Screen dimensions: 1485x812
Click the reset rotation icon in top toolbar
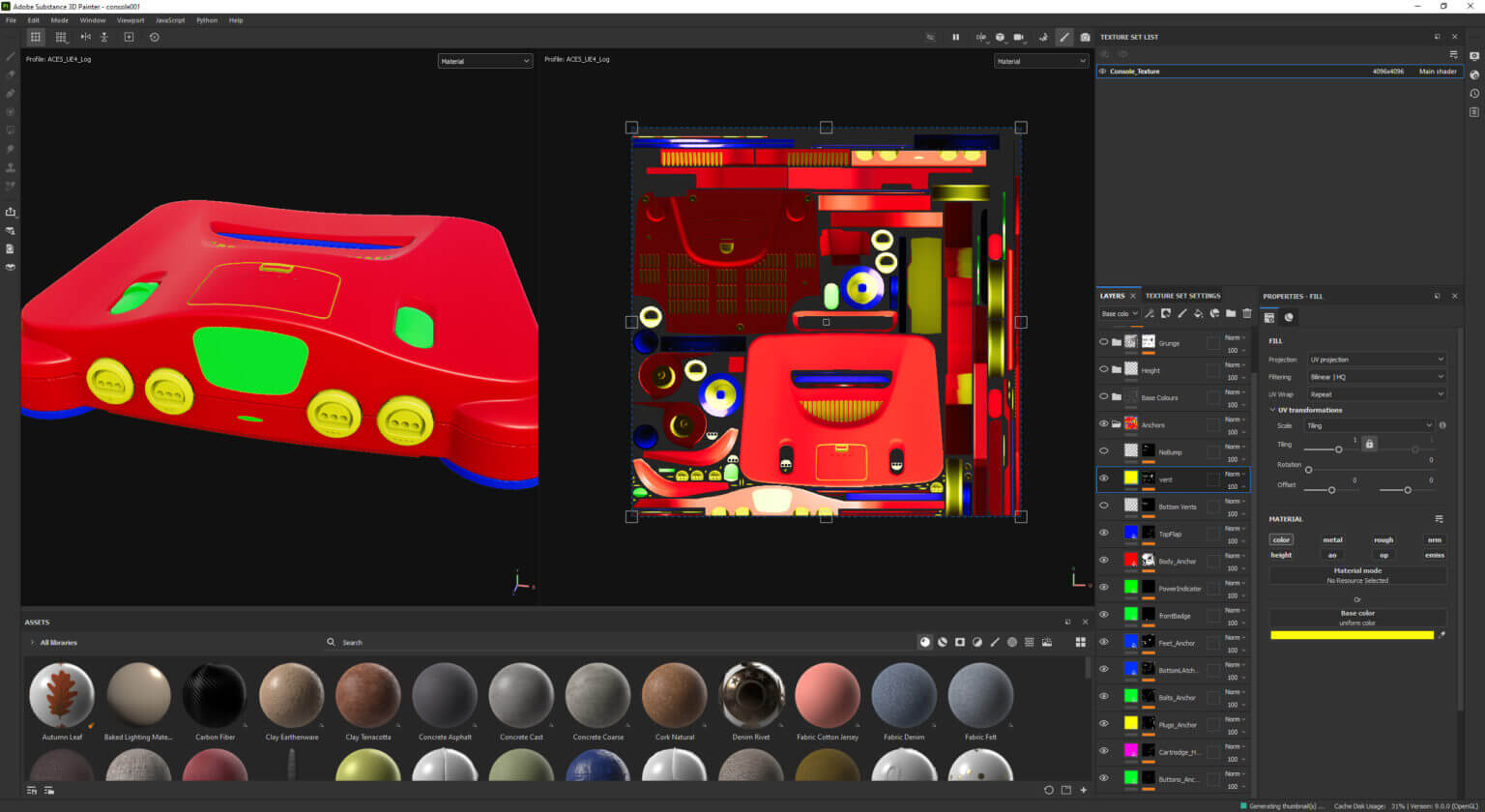tap(154, 37)
